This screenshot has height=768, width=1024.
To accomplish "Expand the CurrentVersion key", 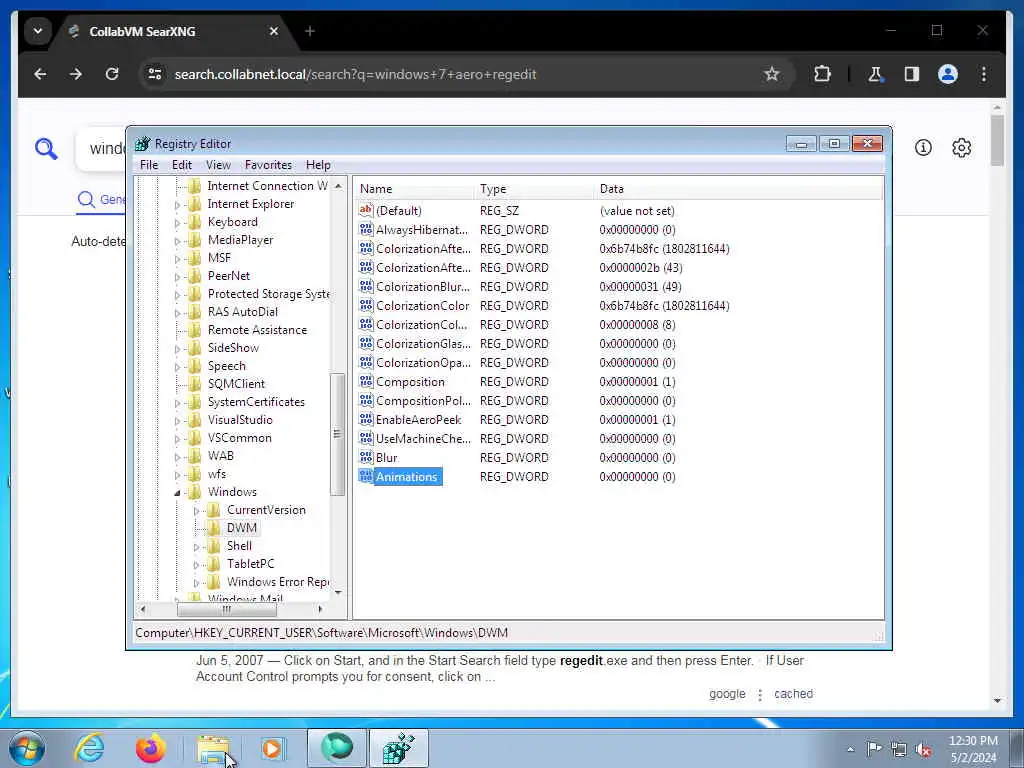I will pyautogui.click(x=196, y=511).
